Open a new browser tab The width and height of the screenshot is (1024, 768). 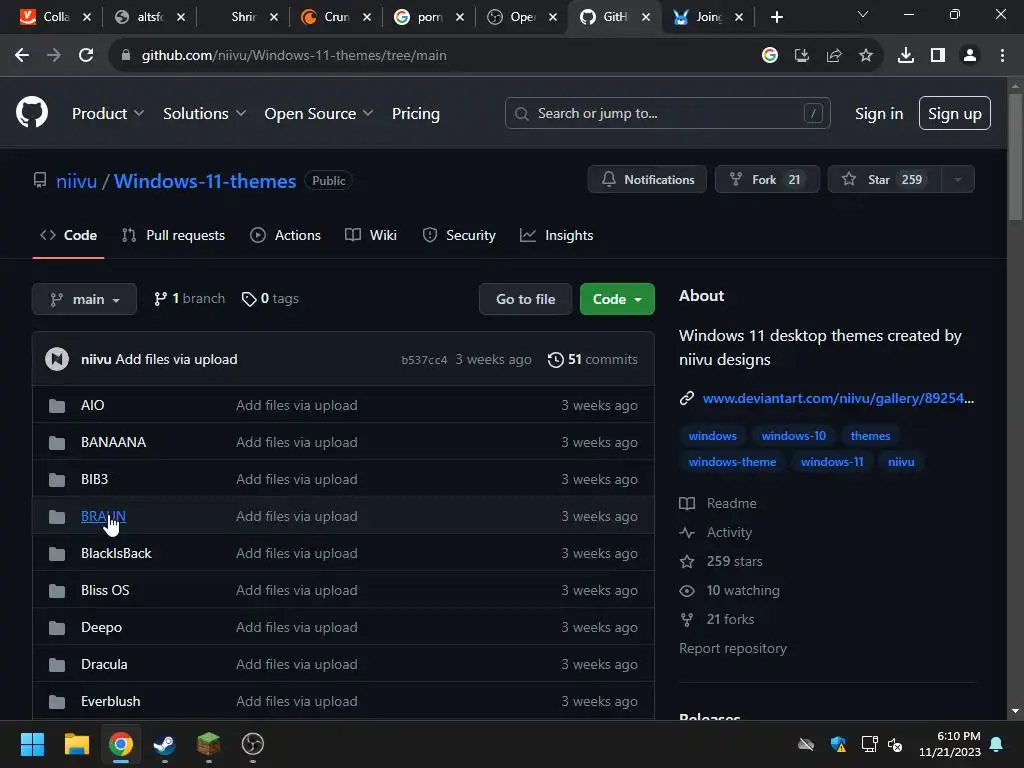(x=776, y=17)
